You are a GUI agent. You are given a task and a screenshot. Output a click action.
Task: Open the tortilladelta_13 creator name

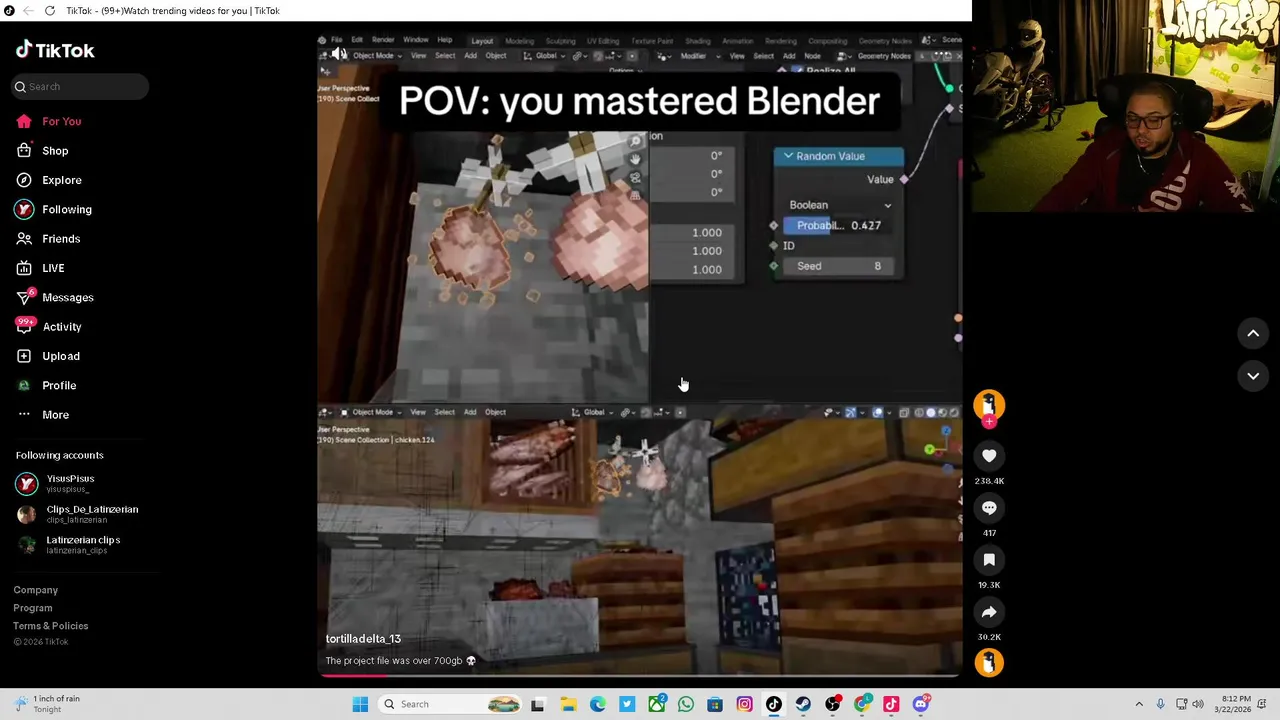pos(363,639)
